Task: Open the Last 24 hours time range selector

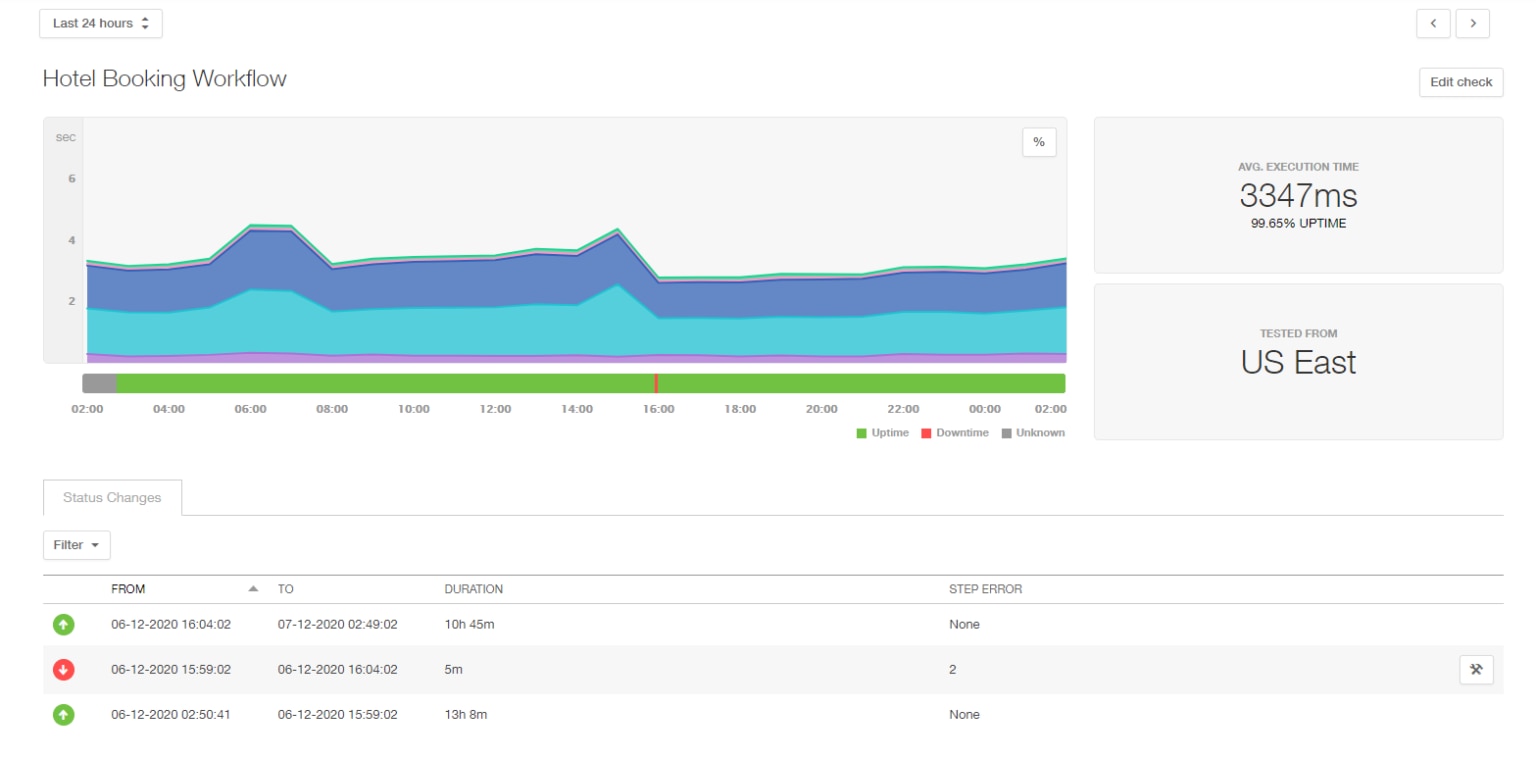Action: 100,22
